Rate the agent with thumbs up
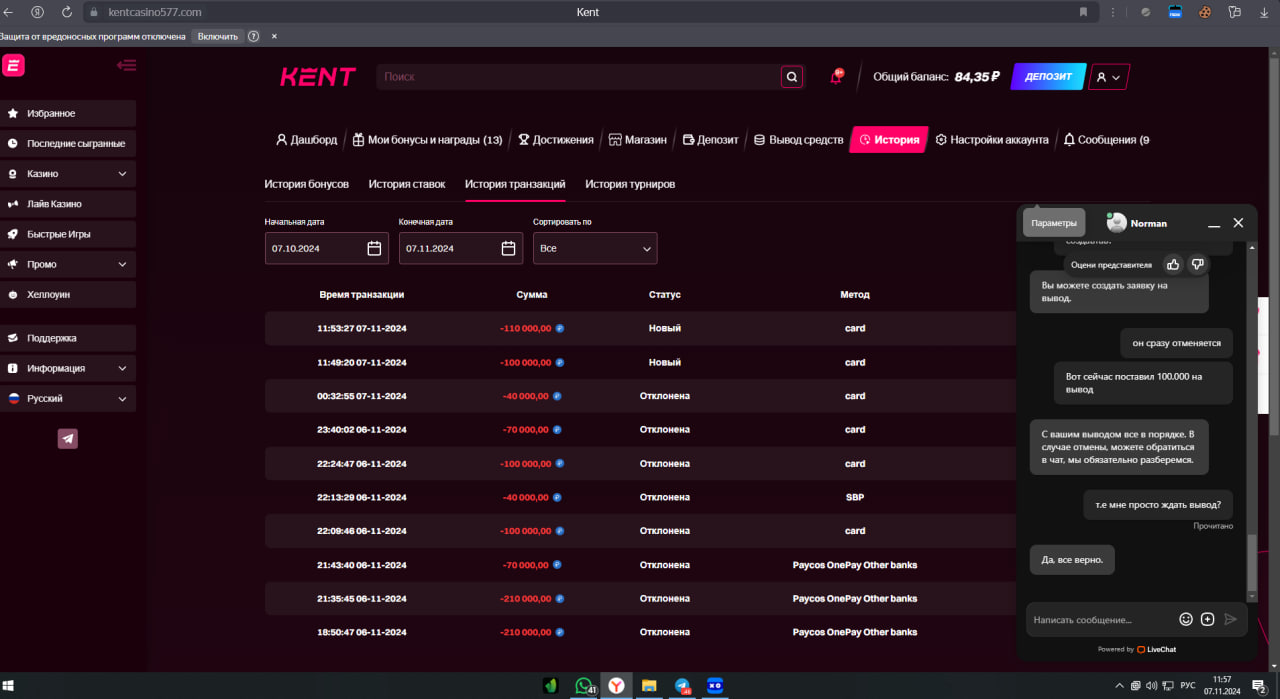1280x699 pixels. pyautogui.click(x=1173, y=265)
